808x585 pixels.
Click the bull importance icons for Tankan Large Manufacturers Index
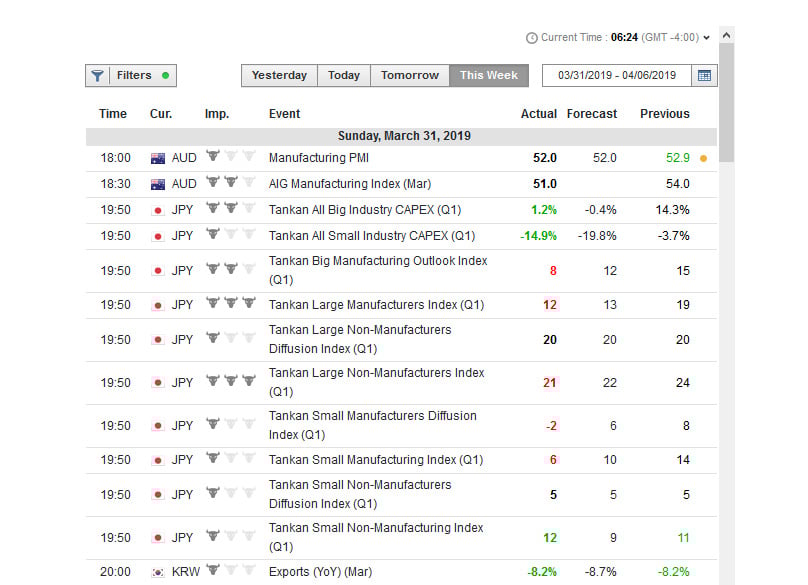tap(231, 303)
